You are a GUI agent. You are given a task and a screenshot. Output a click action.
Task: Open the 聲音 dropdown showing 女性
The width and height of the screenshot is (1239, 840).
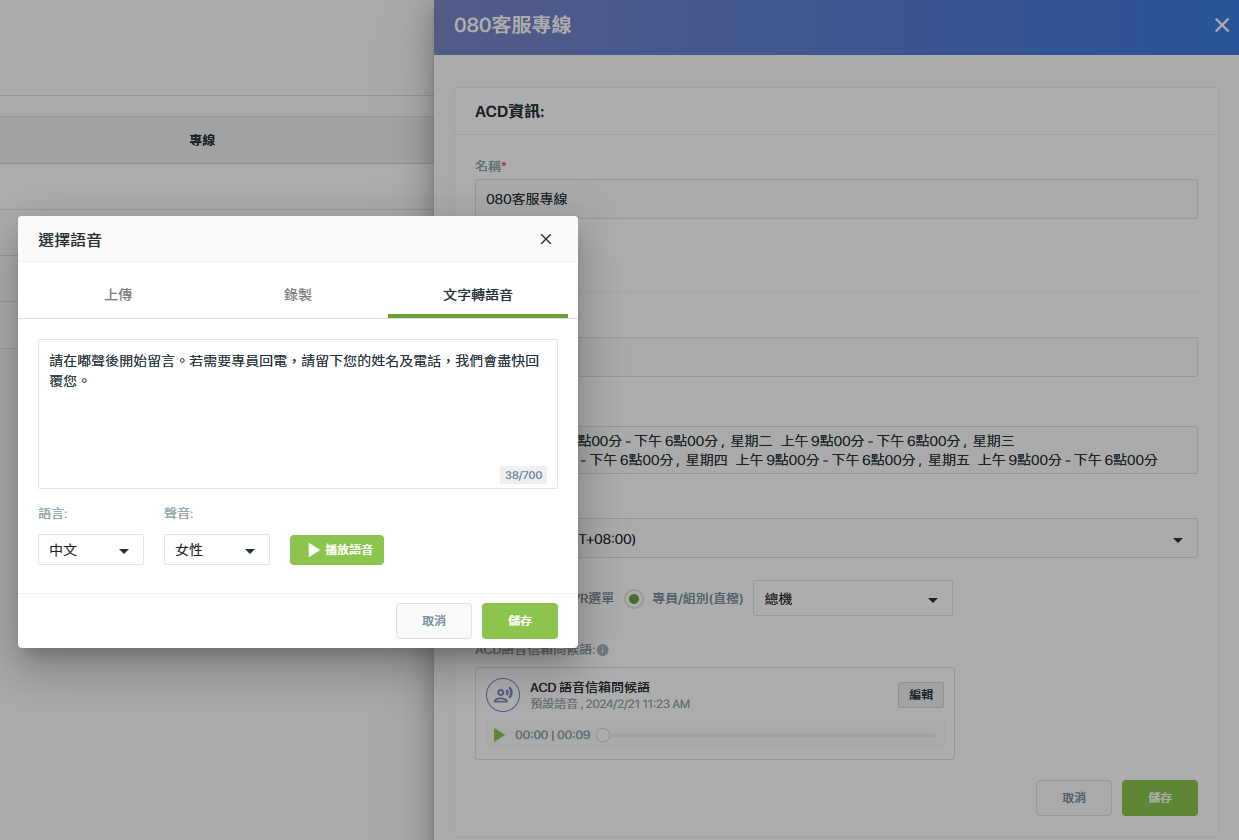217,550
